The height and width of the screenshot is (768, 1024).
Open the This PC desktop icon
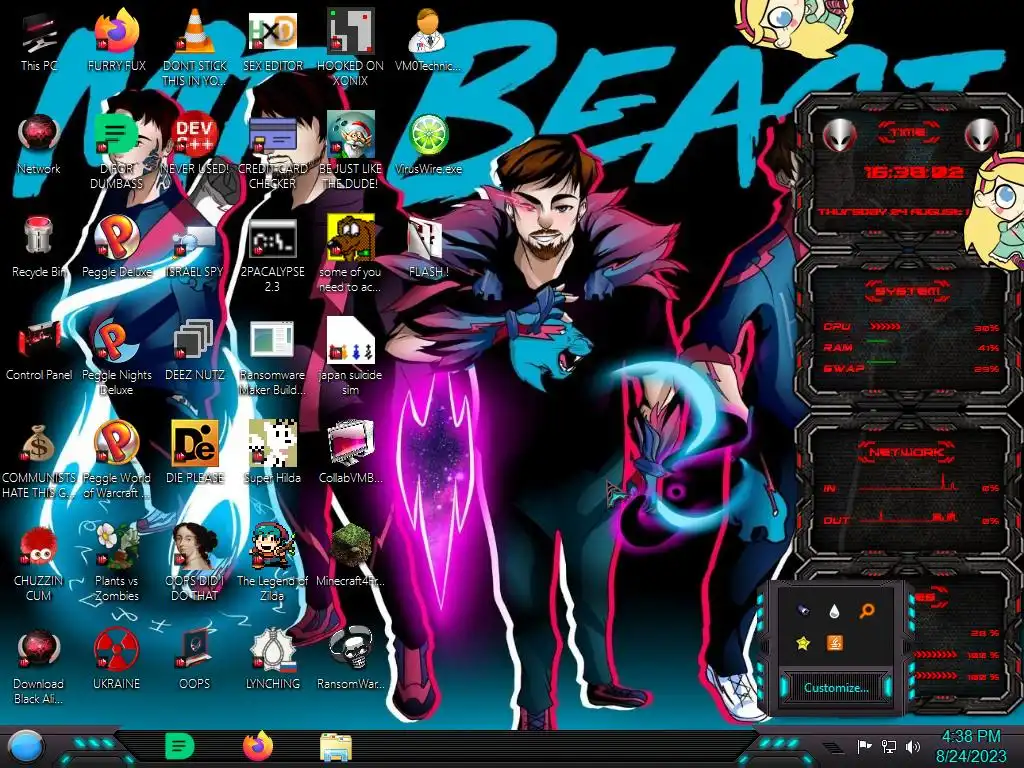pos(39,34)
